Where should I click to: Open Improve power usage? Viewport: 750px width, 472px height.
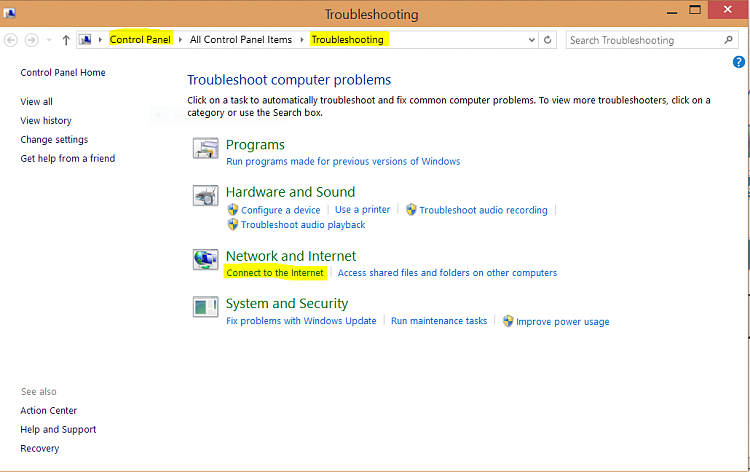coord(562,322)
